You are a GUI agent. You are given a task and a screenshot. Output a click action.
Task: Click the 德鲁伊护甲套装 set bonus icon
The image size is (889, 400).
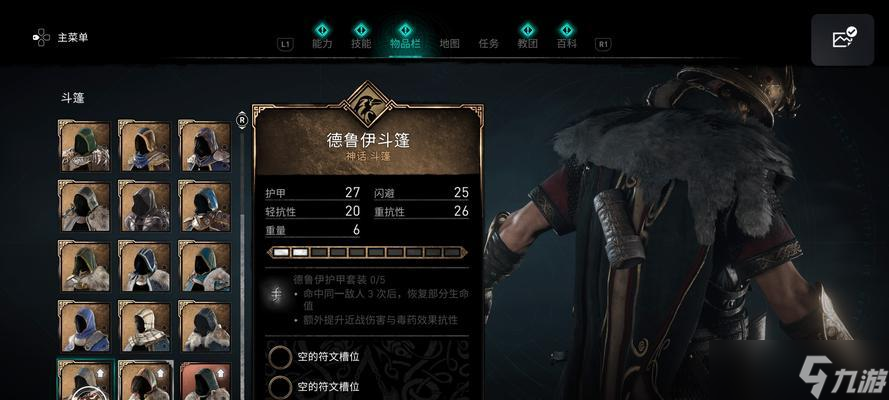[276, 295]
